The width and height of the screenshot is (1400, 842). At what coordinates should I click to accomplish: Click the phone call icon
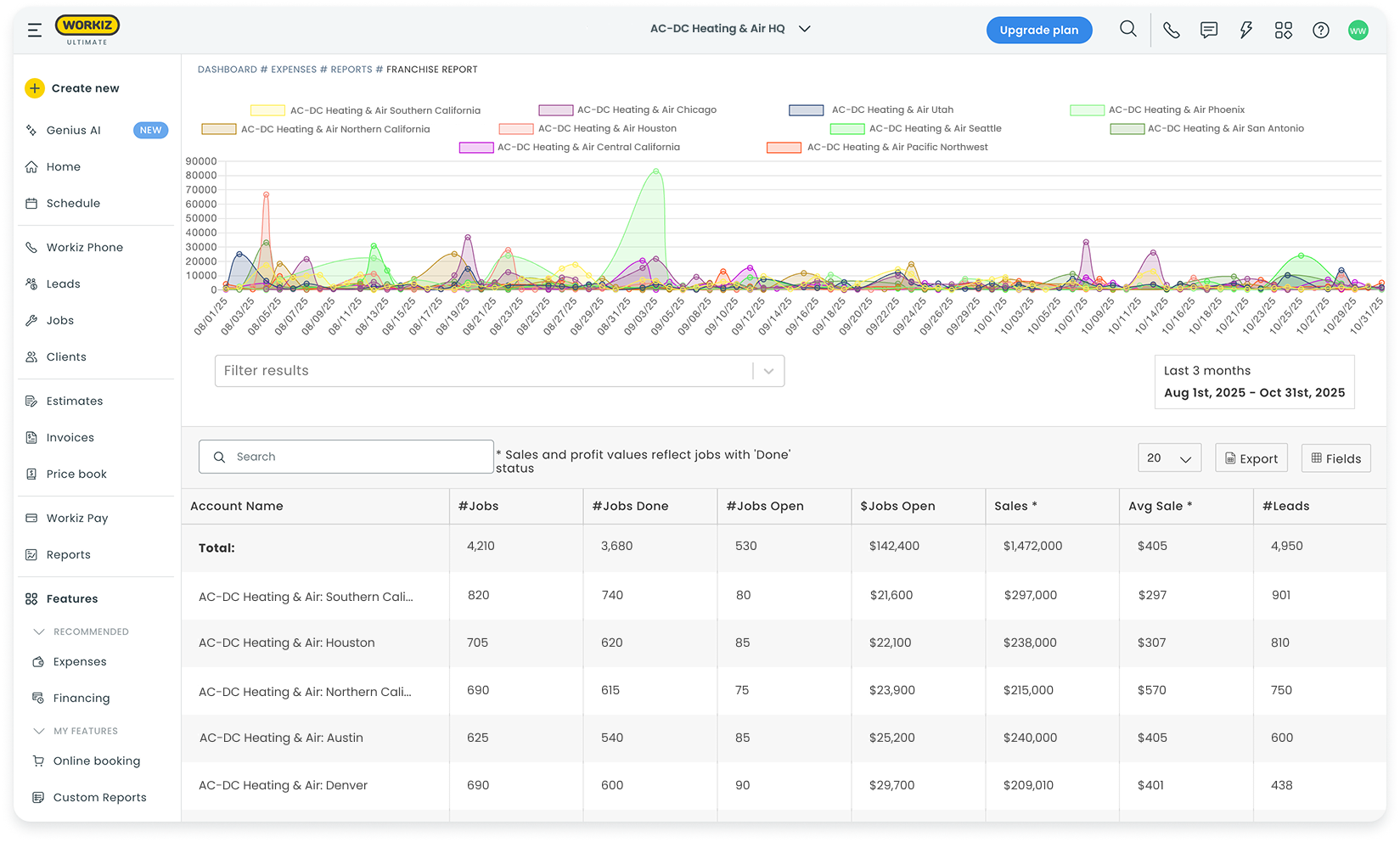1172,31
